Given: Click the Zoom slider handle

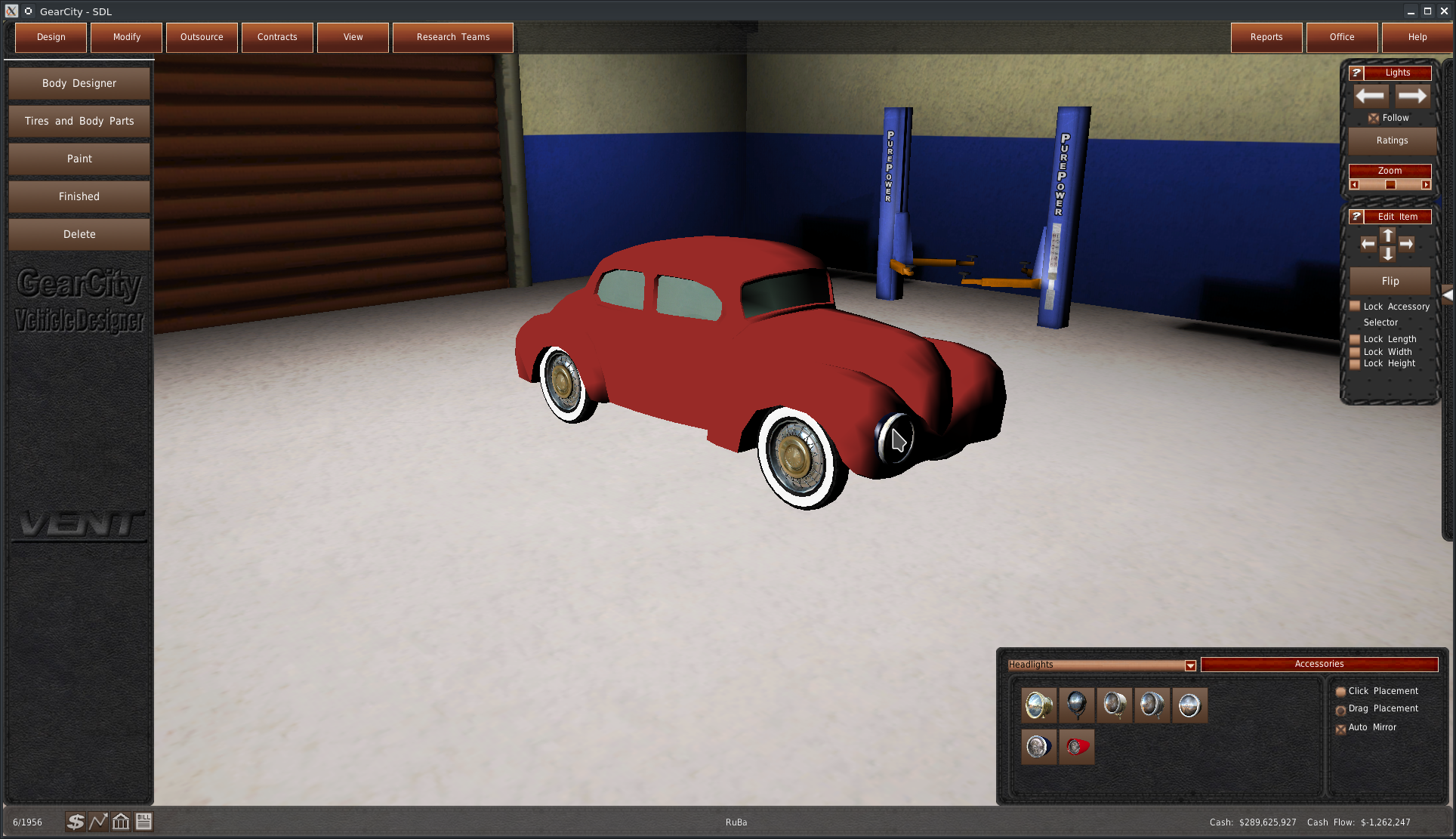Looking at the screenshot, I should click(1390, 185).
